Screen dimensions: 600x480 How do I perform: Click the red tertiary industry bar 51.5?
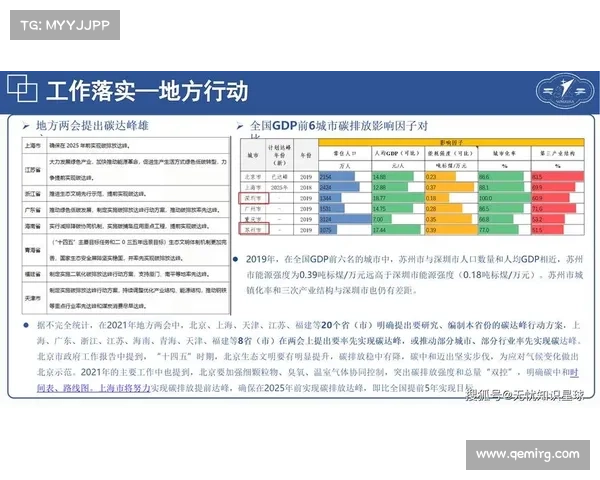pos(548,230)
